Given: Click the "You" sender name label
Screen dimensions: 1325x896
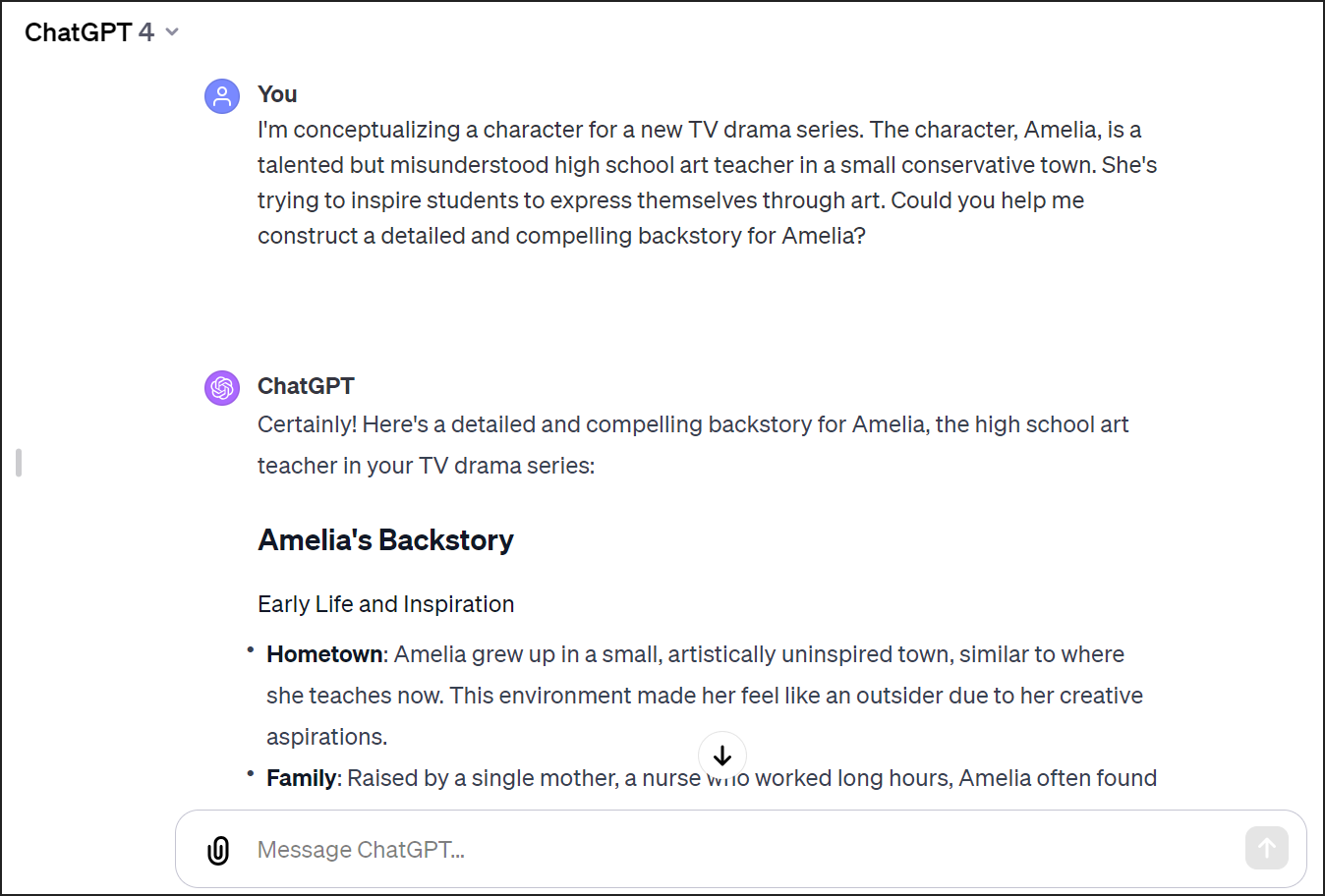Looking at the screenshot, I should click(277, 94).
